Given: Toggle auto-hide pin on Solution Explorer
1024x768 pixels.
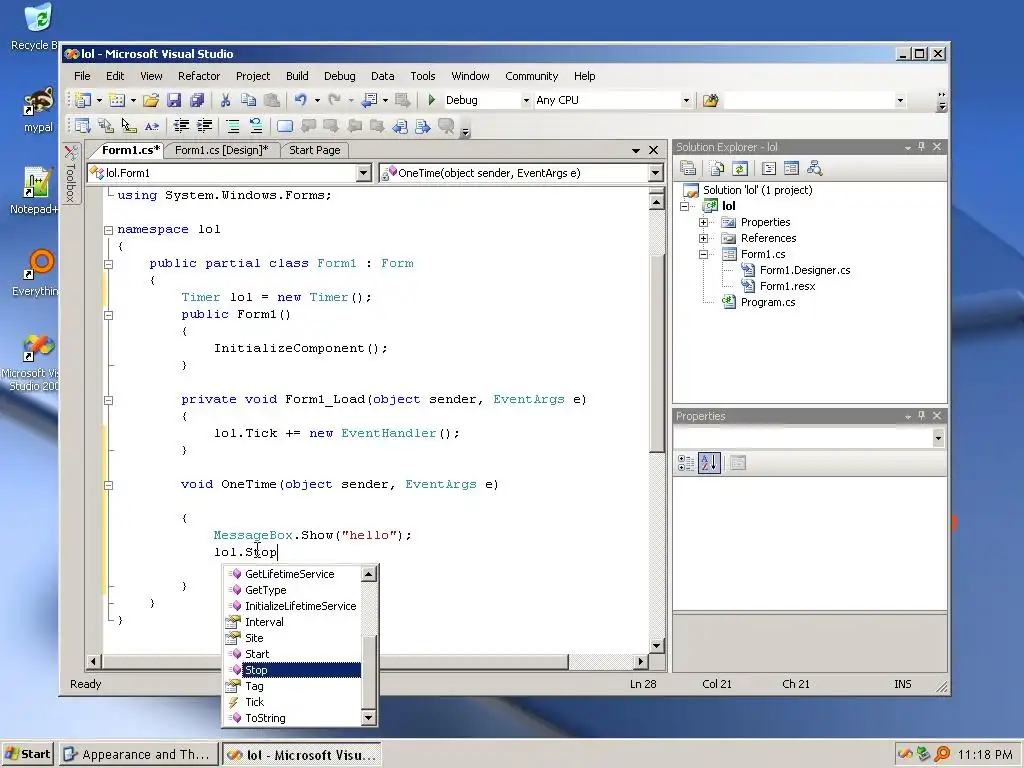Looking at the screenshot, I should click(921, 147).
